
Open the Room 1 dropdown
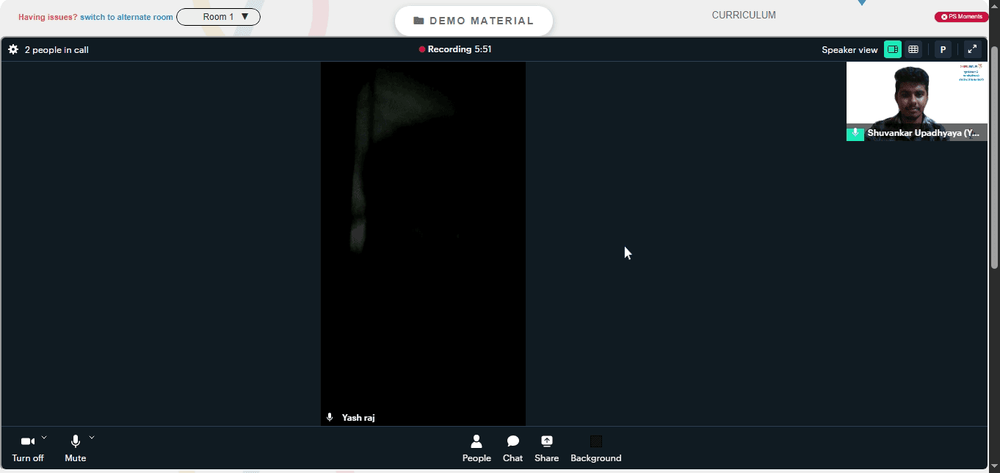coord(218,17)
